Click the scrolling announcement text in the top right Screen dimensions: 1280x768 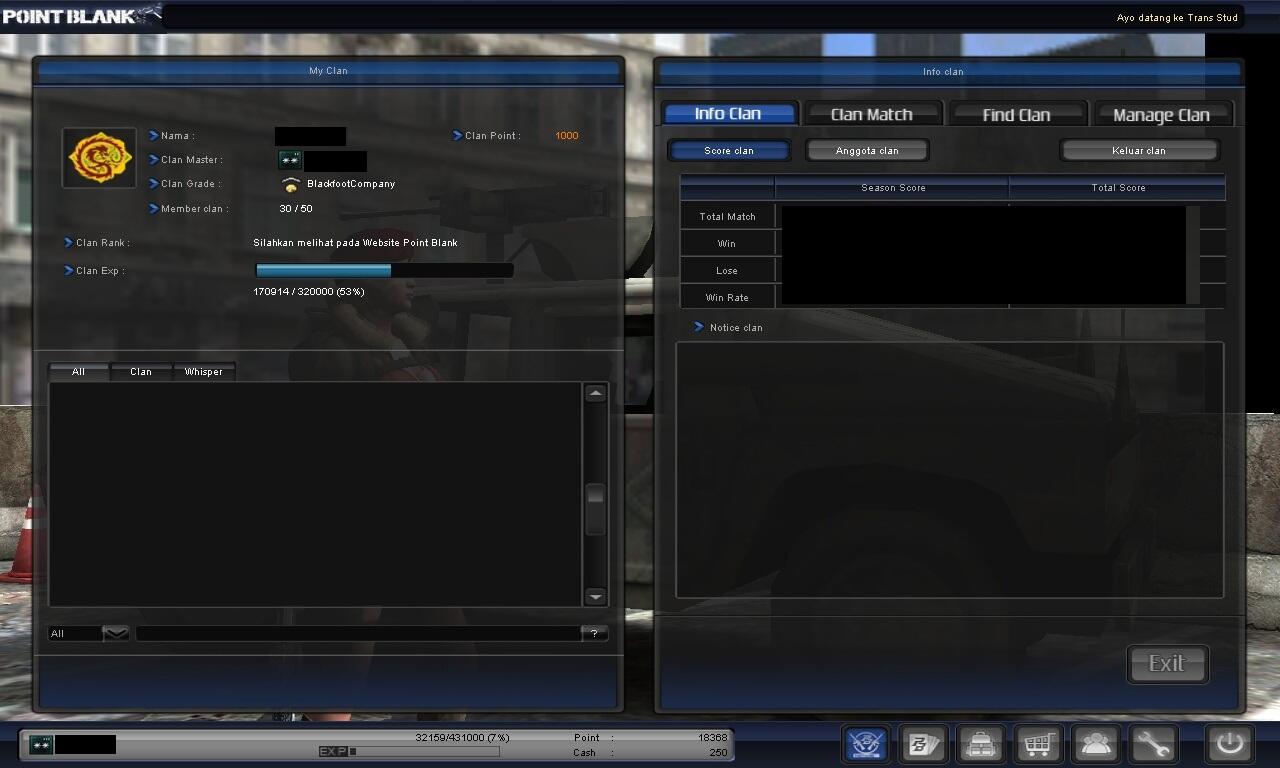1177,18
